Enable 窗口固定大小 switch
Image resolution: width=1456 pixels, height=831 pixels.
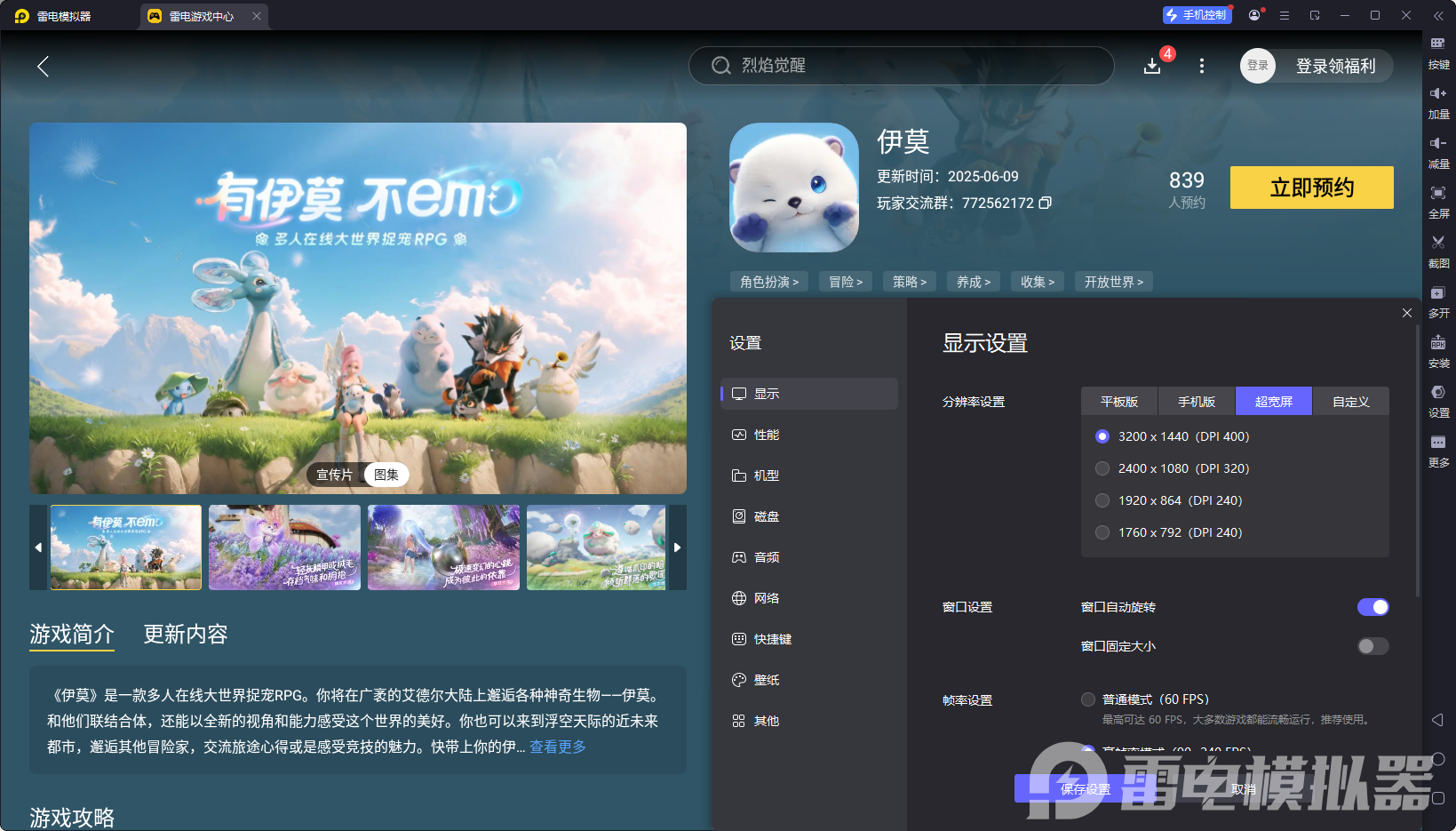pyautogui.click(x=1372, y=646)
